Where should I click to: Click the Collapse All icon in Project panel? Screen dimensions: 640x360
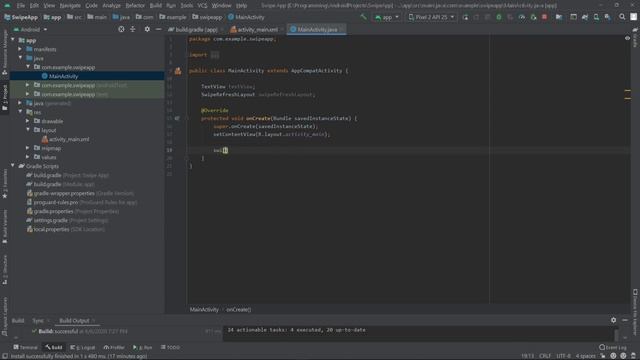tap(133, 29)
